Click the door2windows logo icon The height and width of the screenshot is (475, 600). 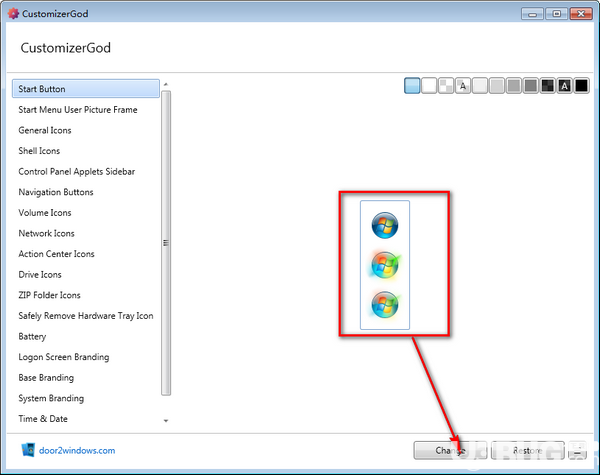pyautogui.click(x=28, y=450)
